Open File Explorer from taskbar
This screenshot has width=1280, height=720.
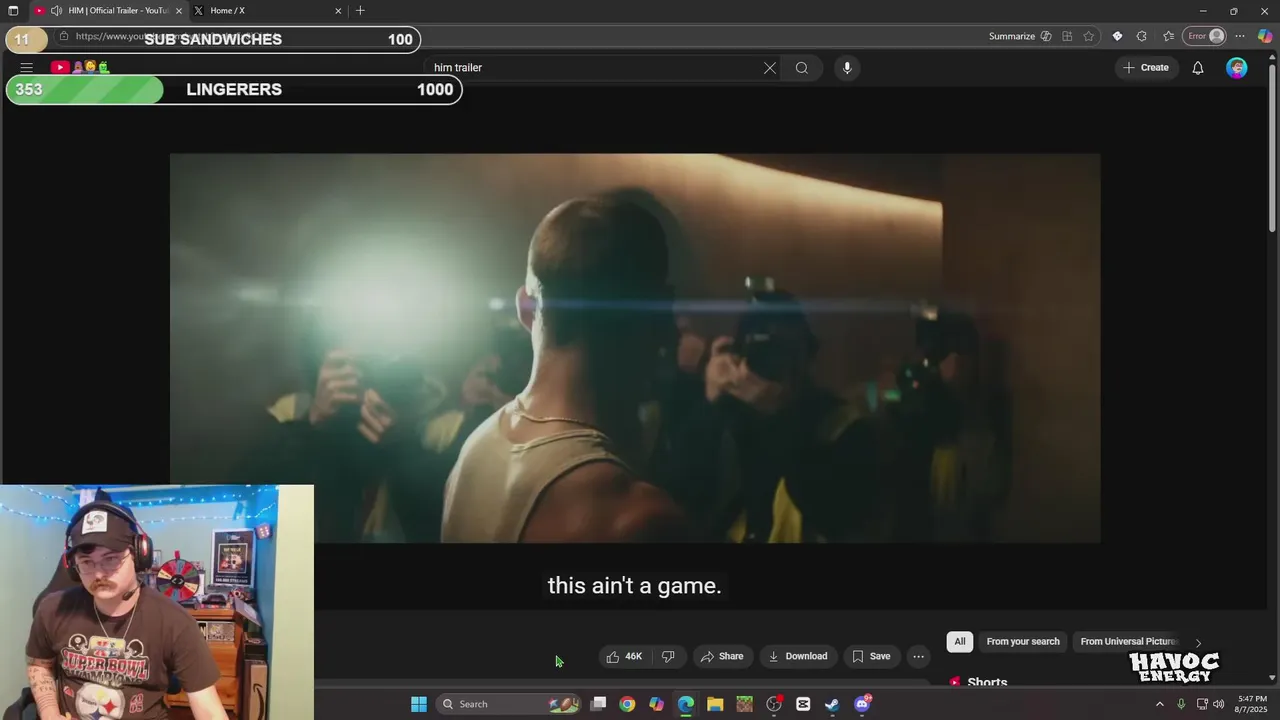715,704
